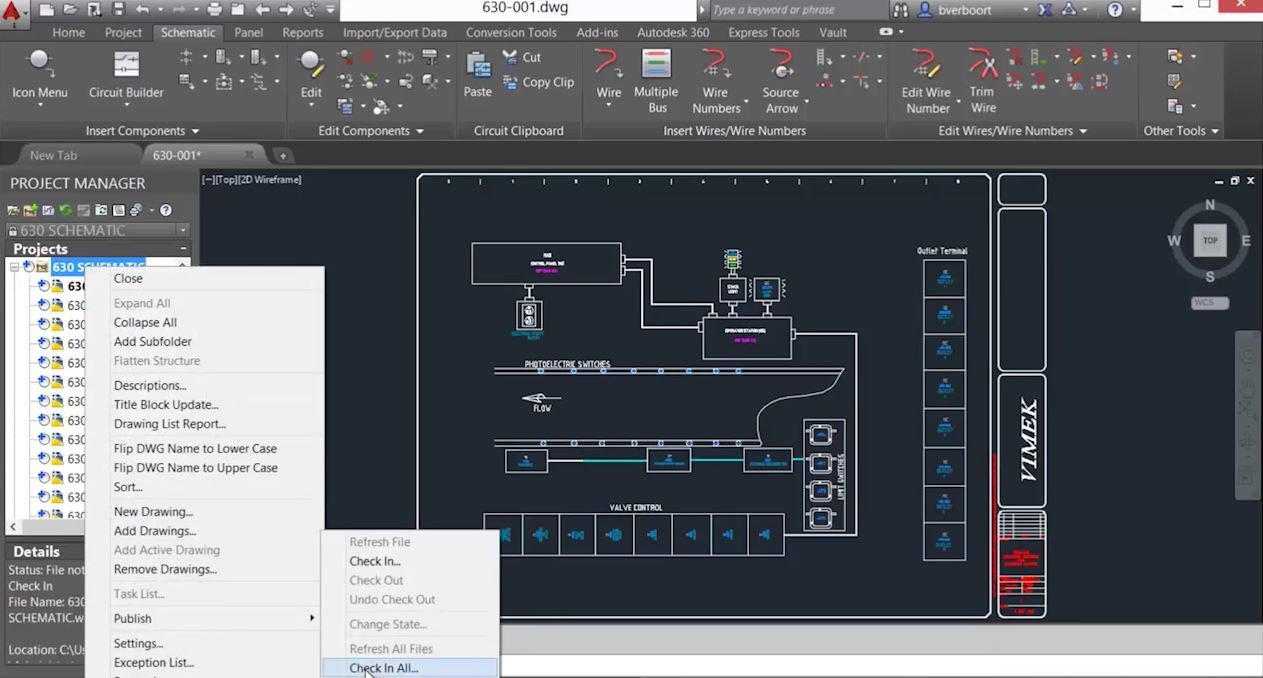Screen dimensions: 1263x678
Task: Select Collapse All in context menu
Action: [145, 322]
